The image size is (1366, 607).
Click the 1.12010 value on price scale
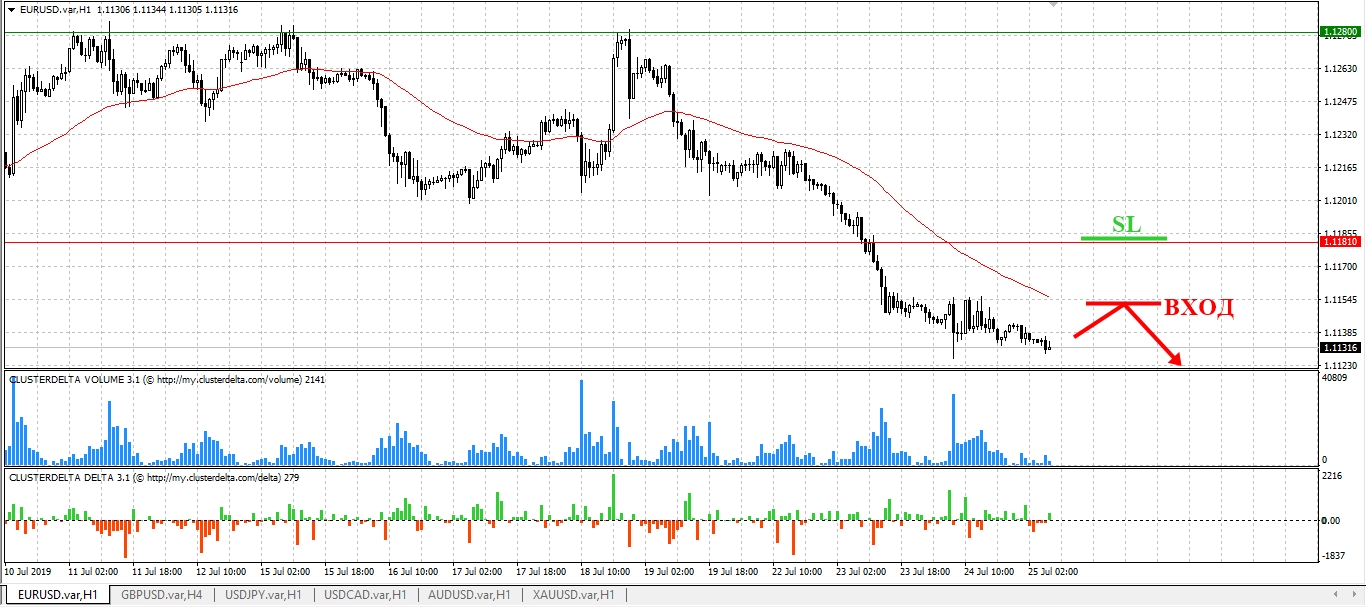[x=1339, y=201]
